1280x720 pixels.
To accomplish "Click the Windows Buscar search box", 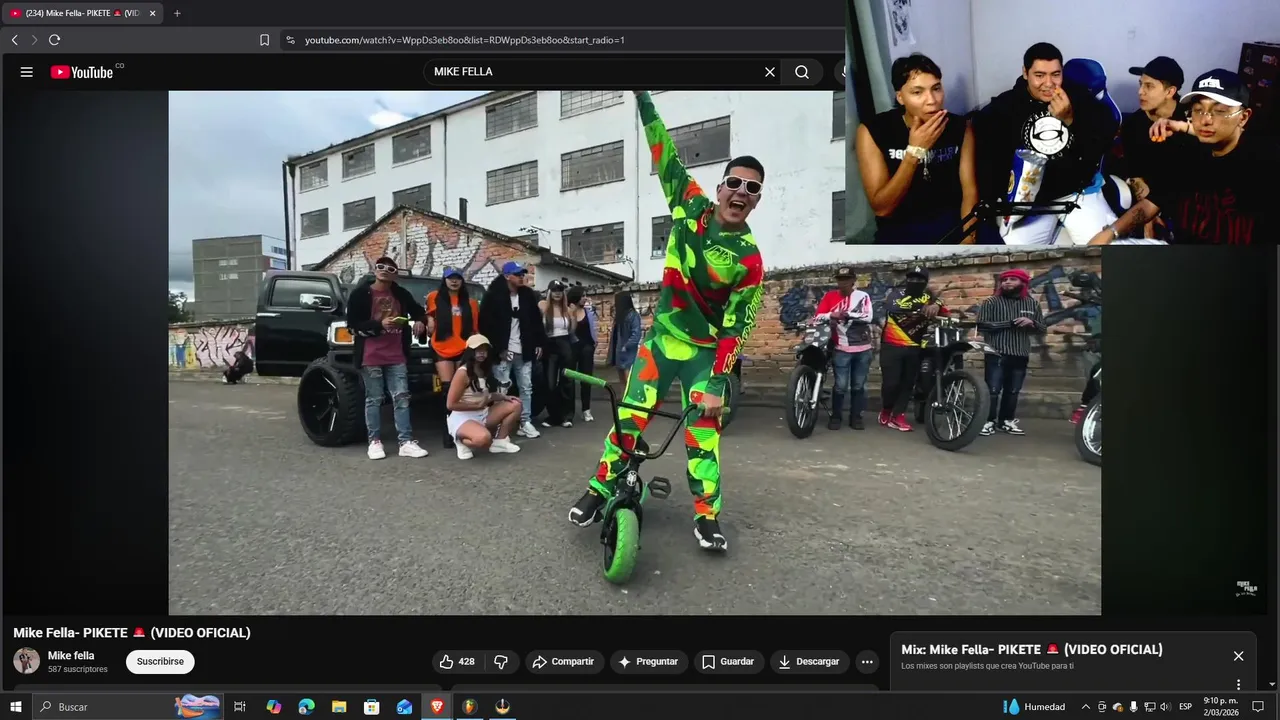I will (x=128, y=707).
